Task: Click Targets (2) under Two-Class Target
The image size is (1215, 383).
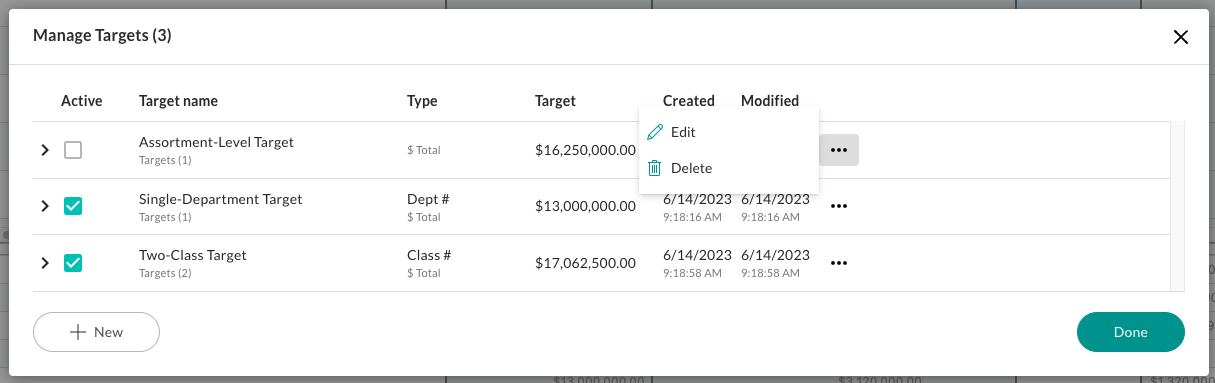Action: point(165,273)
